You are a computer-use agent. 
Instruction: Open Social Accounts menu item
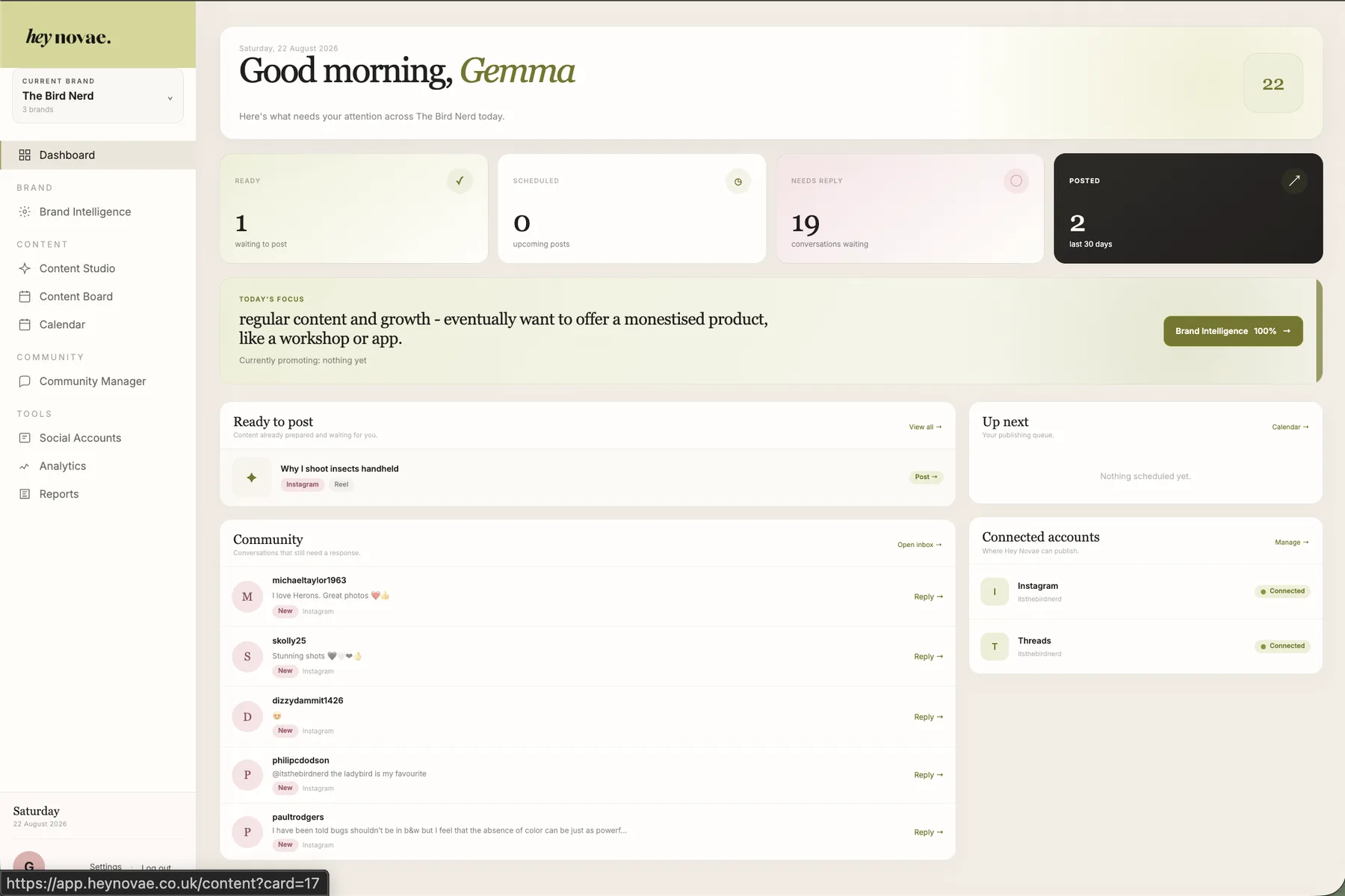click(98, 438)
